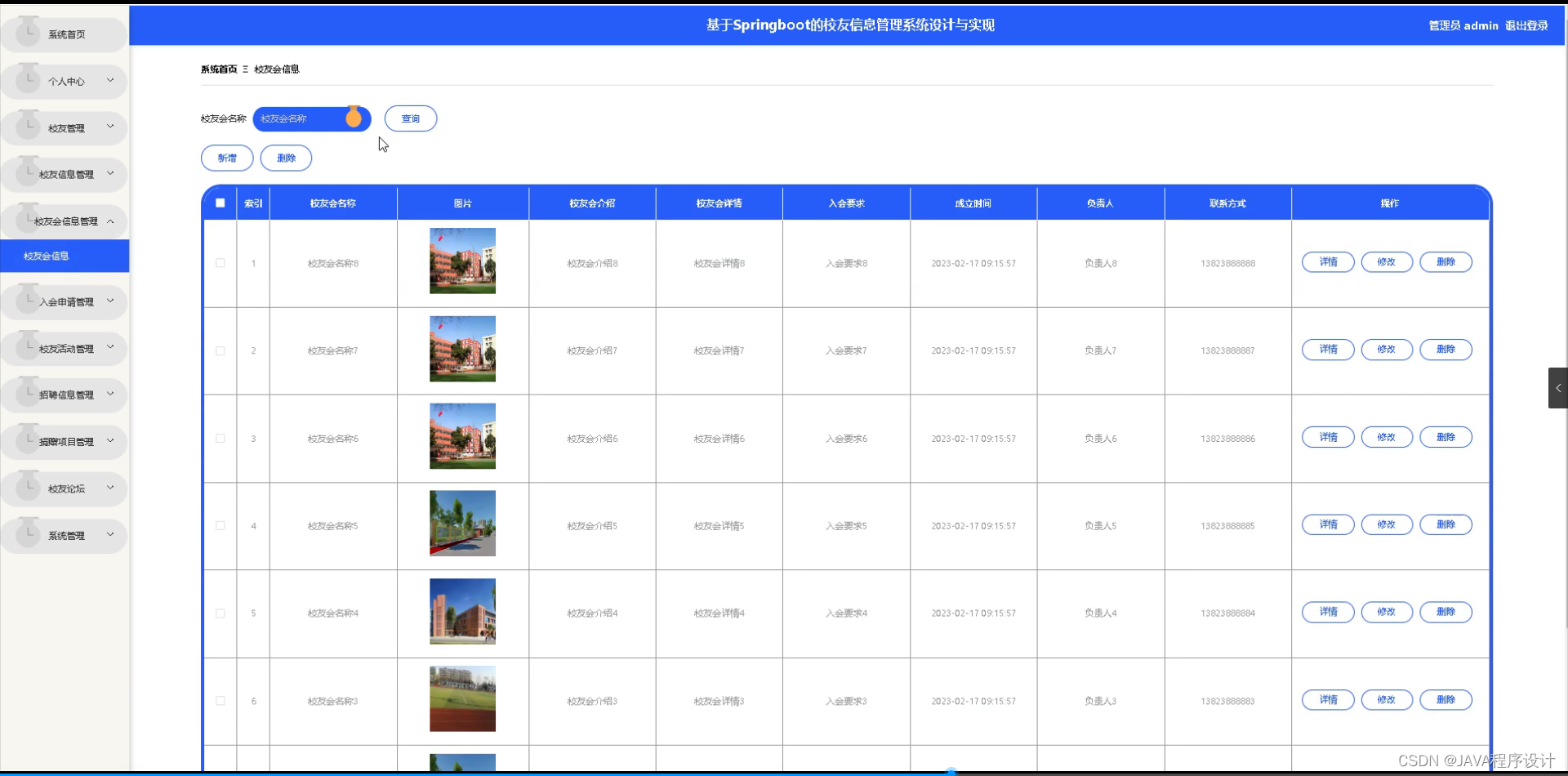Open 详情 for 校友会名称6
This screenshot has height=776, width=1568.
1328,437
